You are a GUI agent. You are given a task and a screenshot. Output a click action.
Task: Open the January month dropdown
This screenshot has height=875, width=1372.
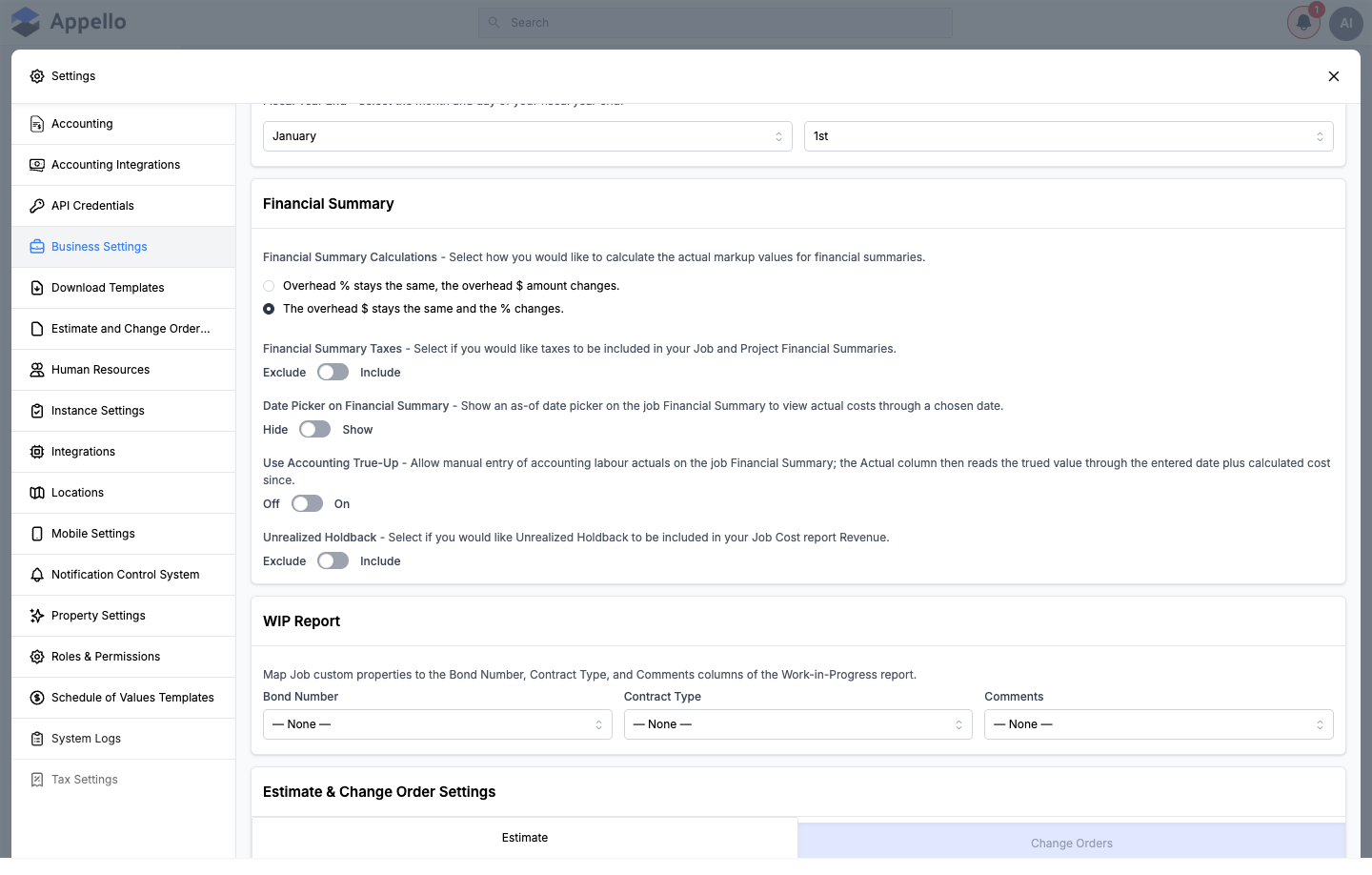[x=528, y=136]
